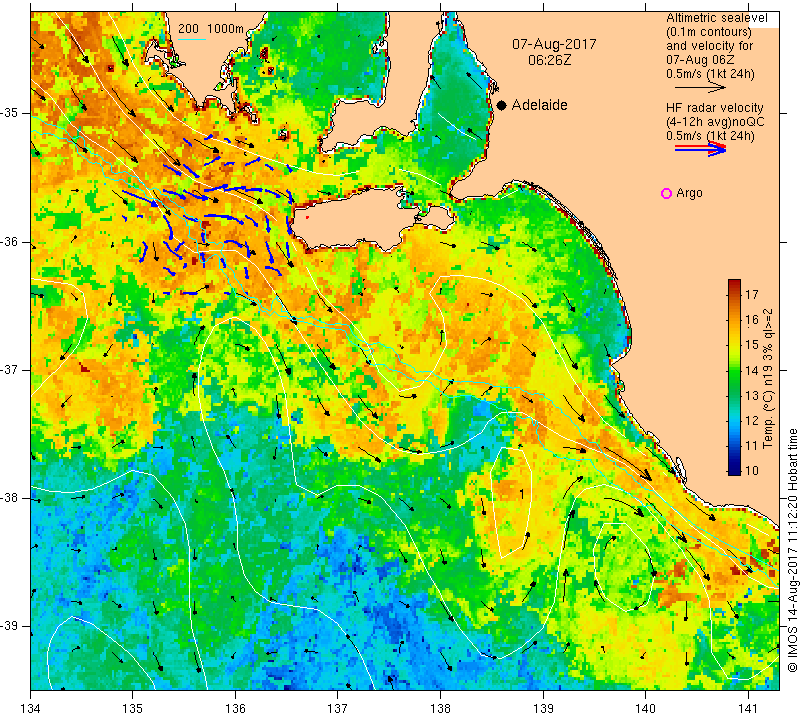Select the Adelaide map label

539,105
